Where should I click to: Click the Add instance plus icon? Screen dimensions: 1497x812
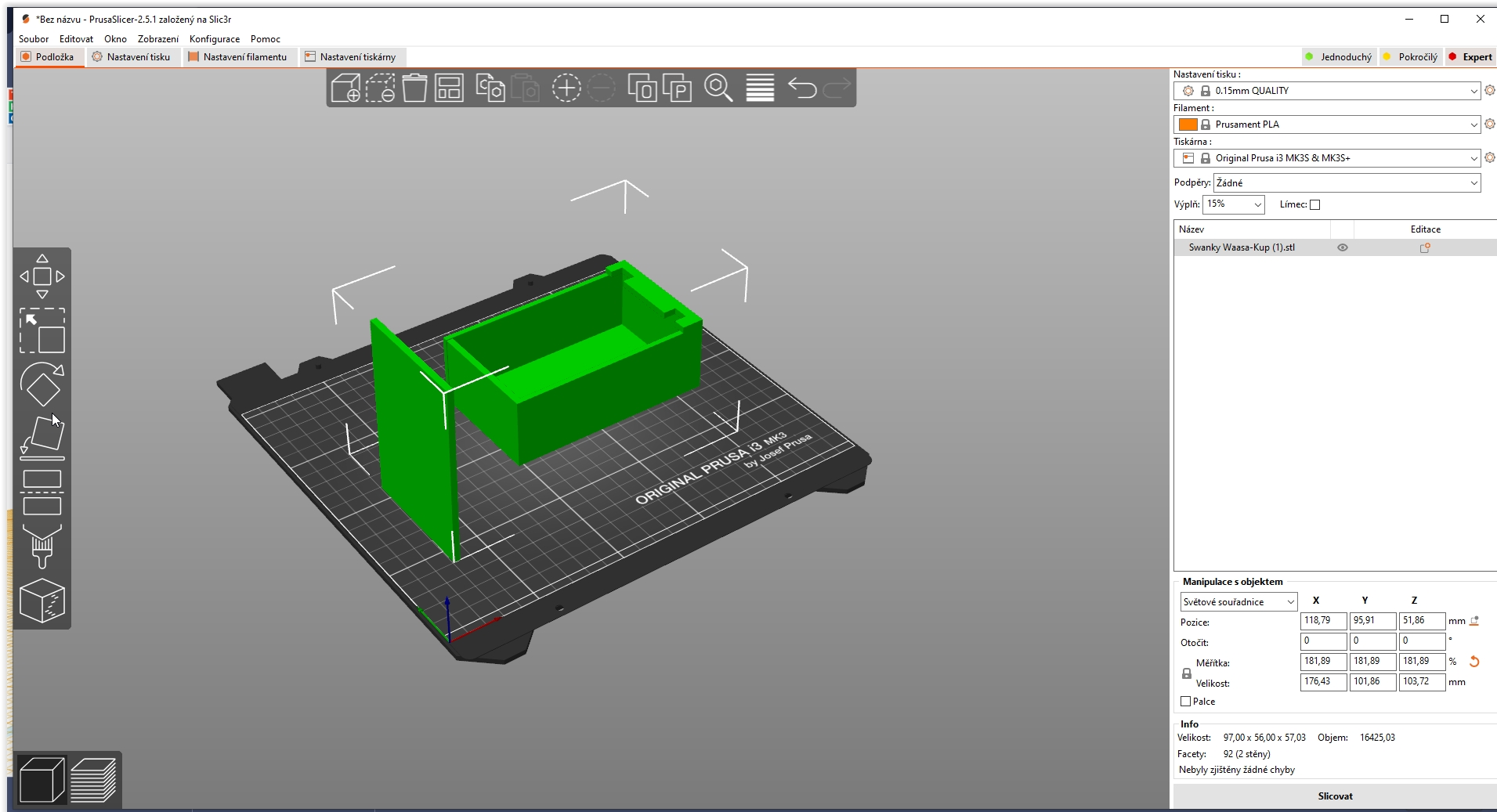click(566, 88)
